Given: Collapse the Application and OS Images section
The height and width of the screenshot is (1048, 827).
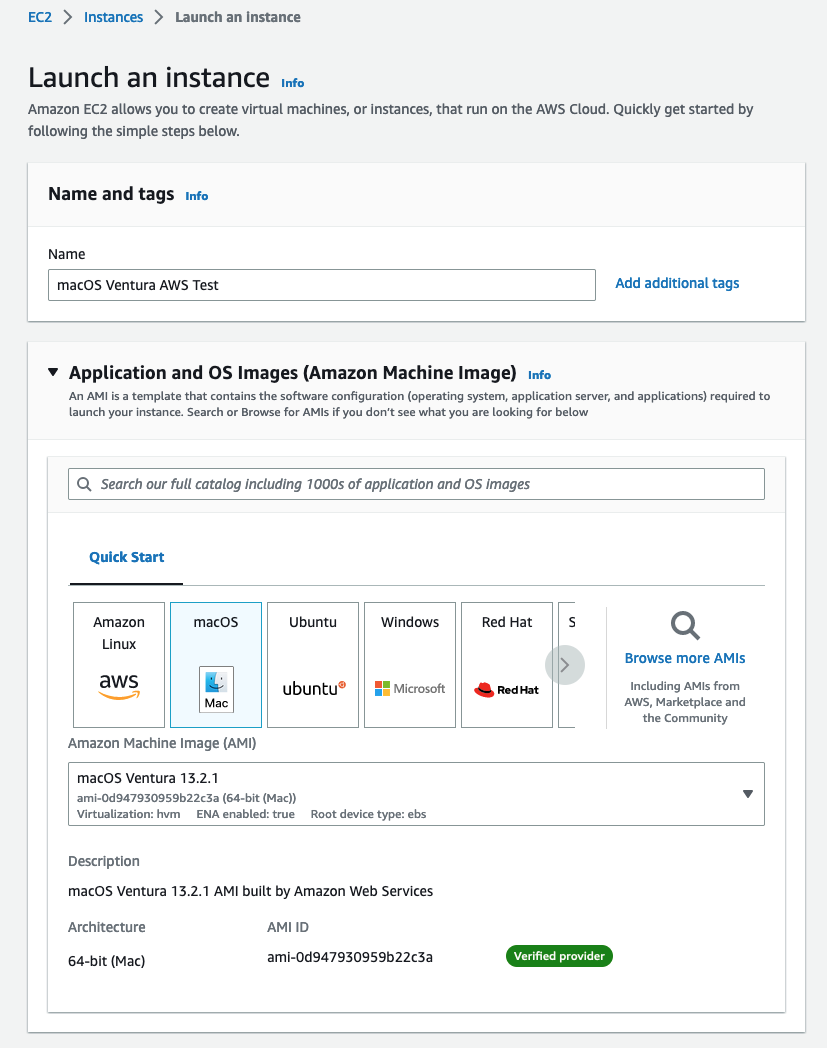Looking at the screenshot, I should (53, 373).
